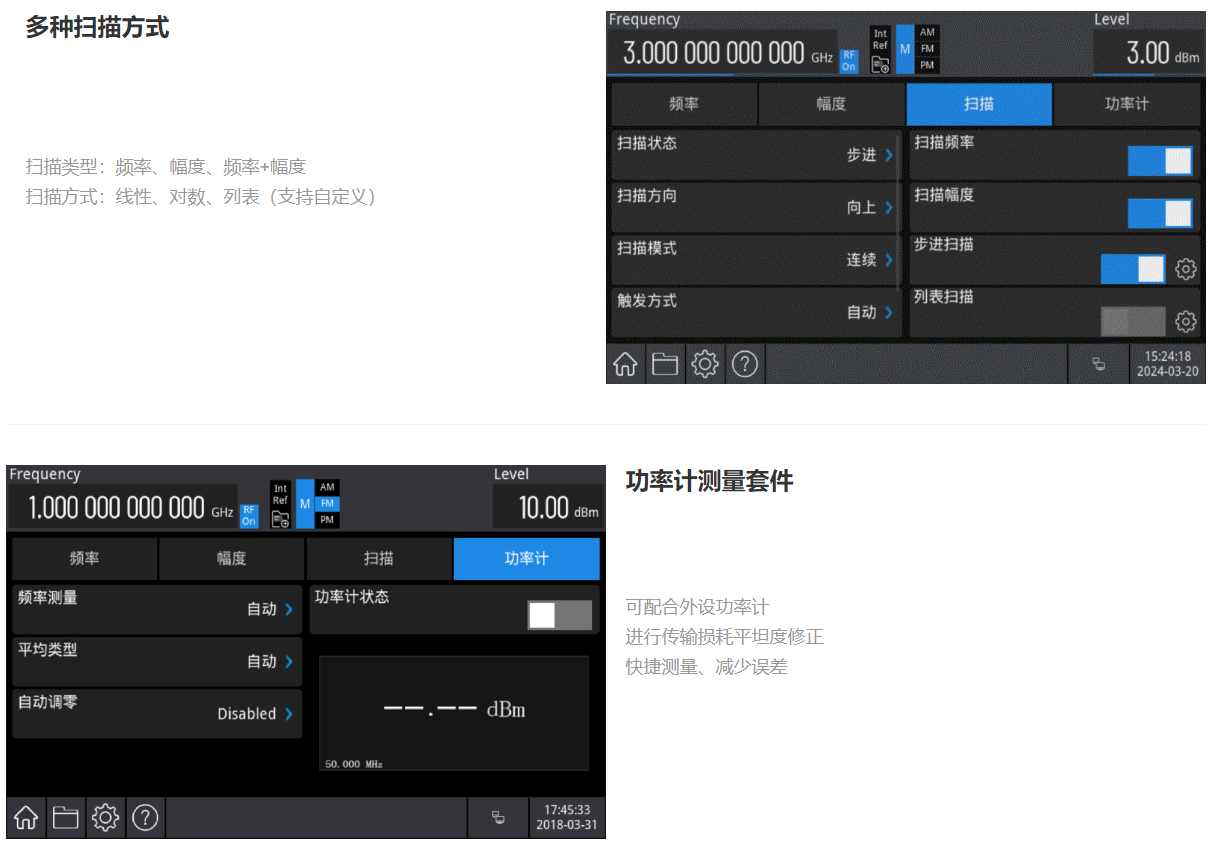Screen dimensions: 1218x843
Task: Click network icon beside 17:45:33 clock
Action: pyautogui.click(x=498, y=818)
